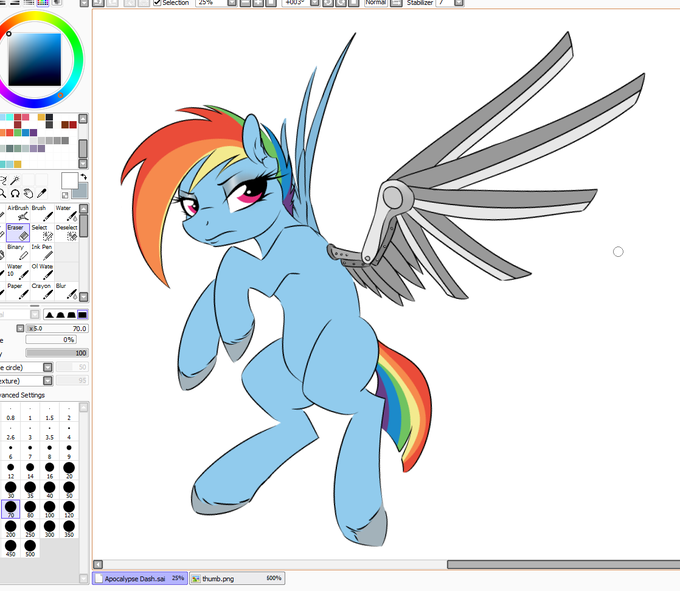Switch to Apocalypse Dash.sai tab
The image size is (680, 591).
pos(140,578)
